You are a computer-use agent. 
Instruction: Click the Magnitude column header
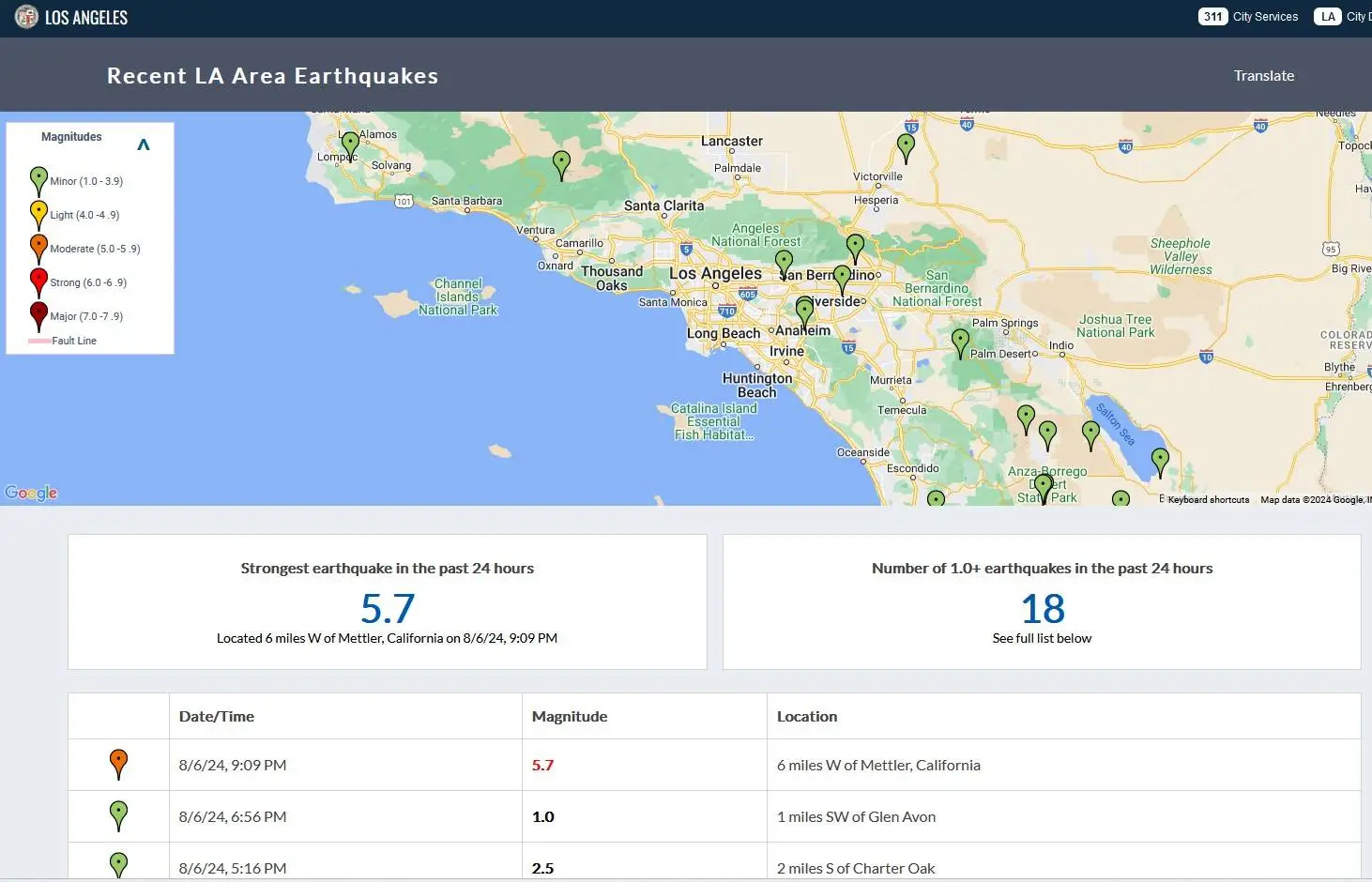click(570, 716)
